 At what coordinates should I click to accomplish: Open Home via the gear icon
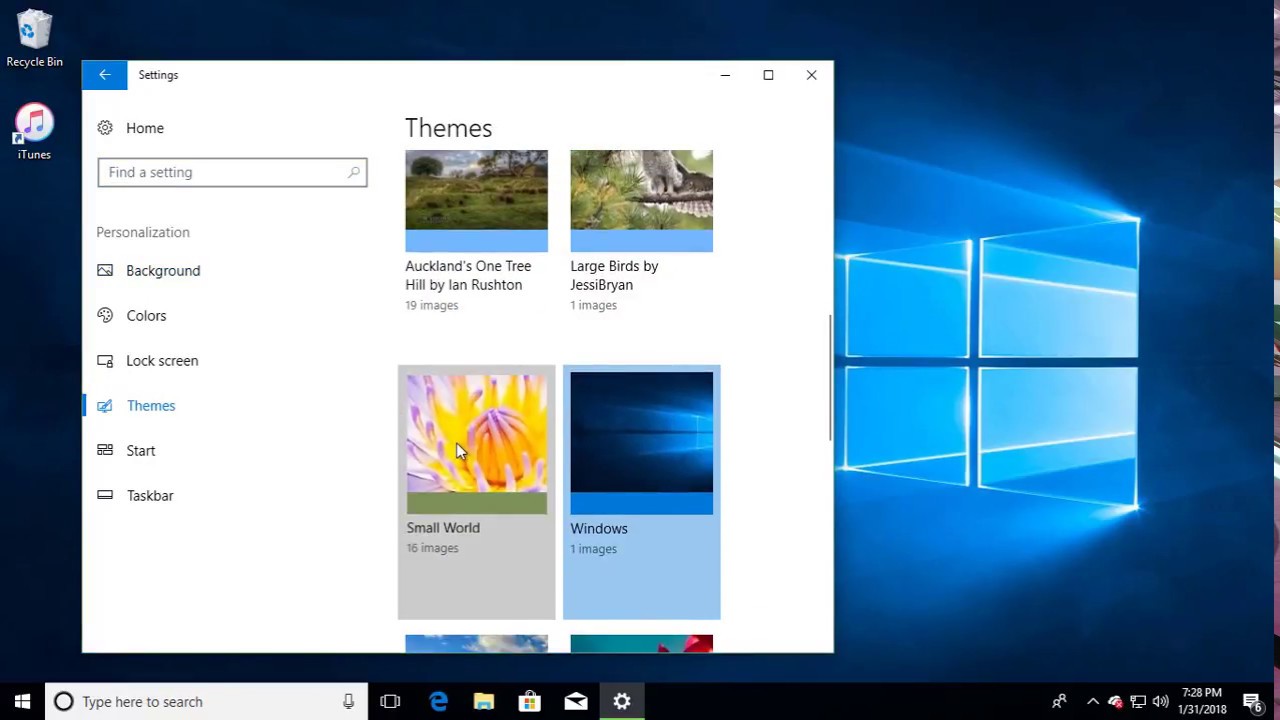point(105,128)
